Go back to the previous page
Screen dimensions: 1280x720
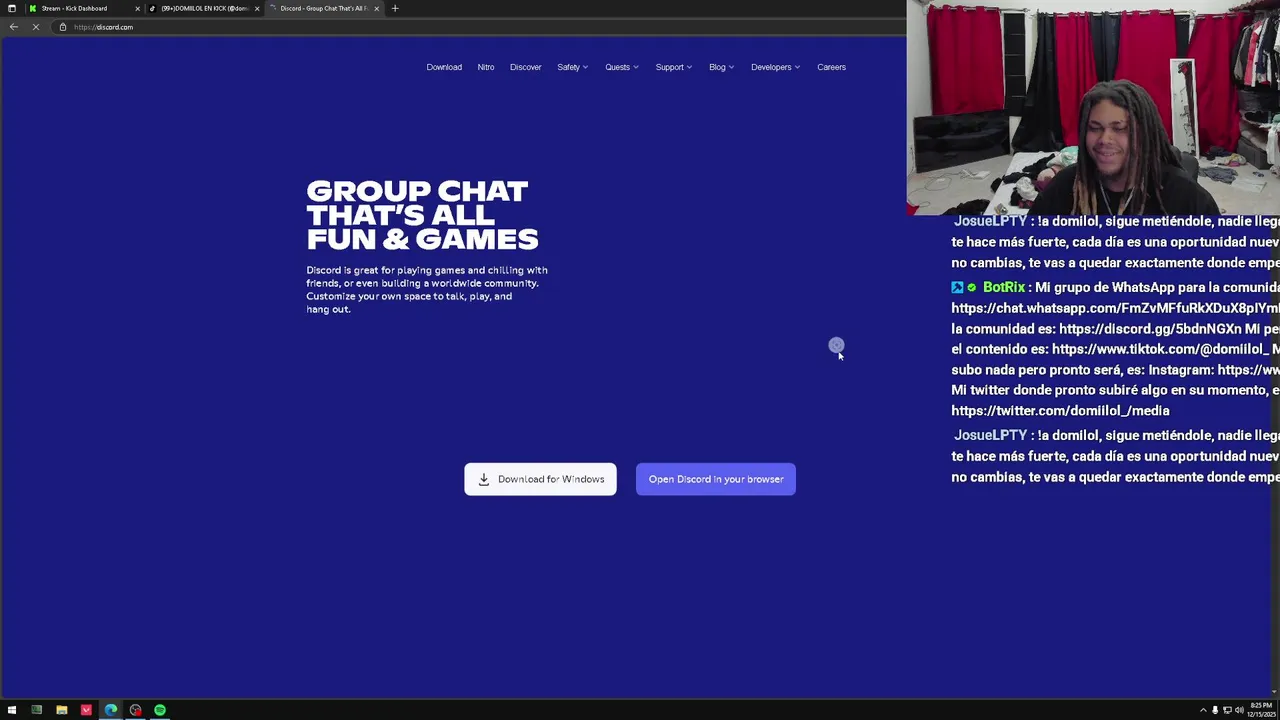point(13,27)
